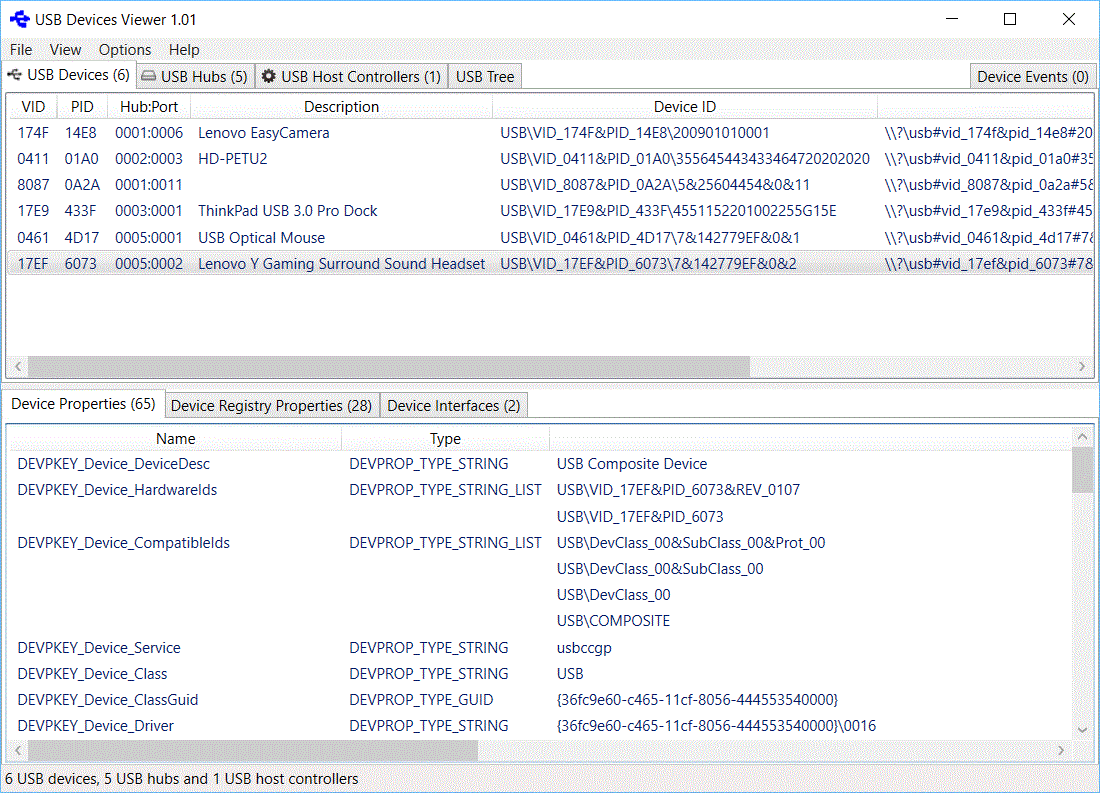Click the left arrow of the horizontal scrollbar

tap(17, 367)
